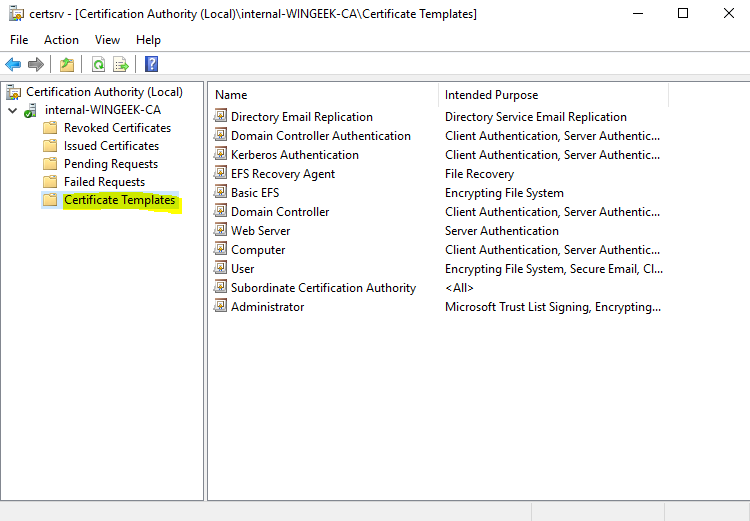Image resolution: width=750 pixels, height=521 pixels.
Task: Open the Action menu
Action: coord(61,40)
